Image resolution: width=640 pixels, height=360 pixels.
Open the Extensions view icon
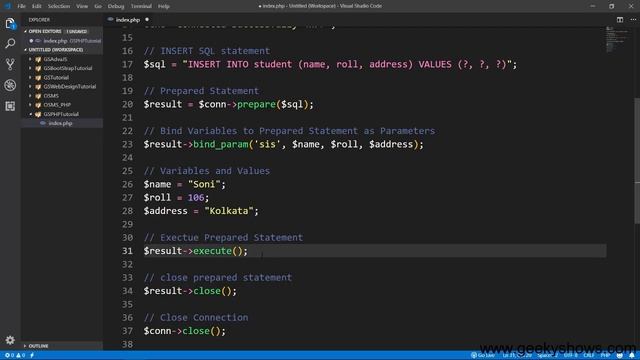pos(10,106)
